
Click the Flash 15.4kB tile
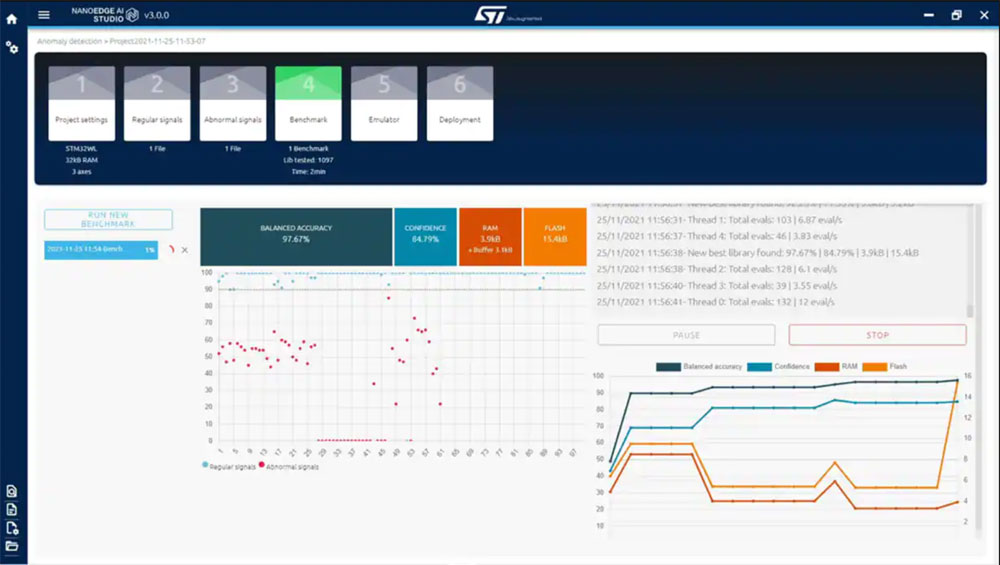coord(555,237)
